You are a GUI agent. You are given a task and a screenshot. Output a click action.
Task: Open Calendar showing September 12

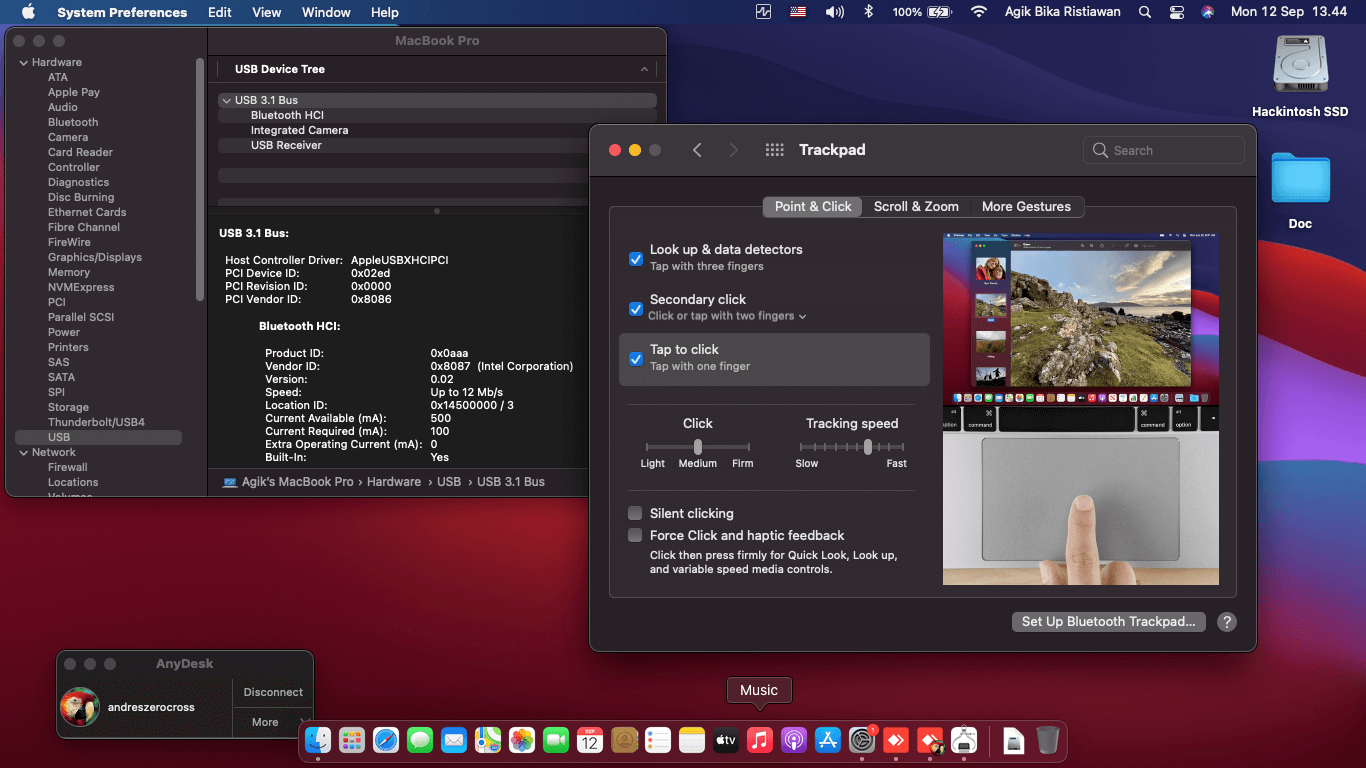pyautogui.click(x=589, y=740)
